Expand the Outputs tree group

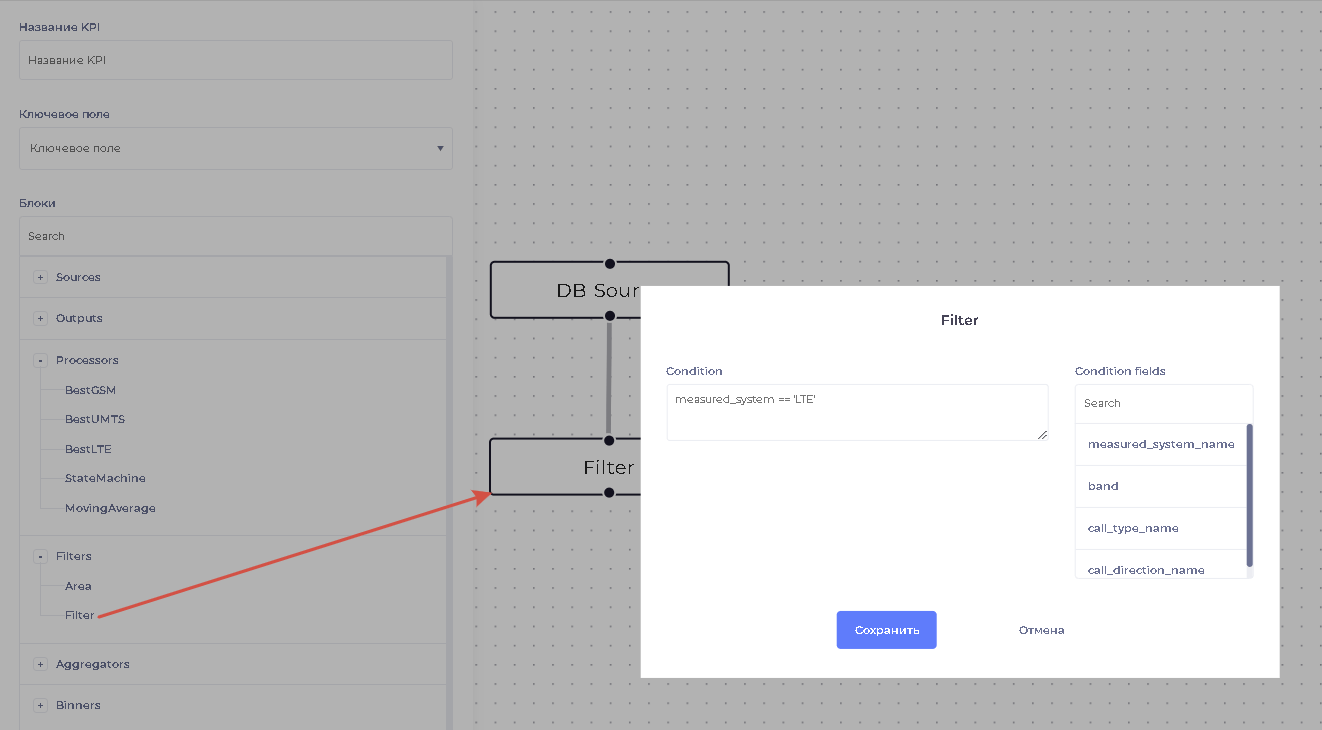point(41,318)
